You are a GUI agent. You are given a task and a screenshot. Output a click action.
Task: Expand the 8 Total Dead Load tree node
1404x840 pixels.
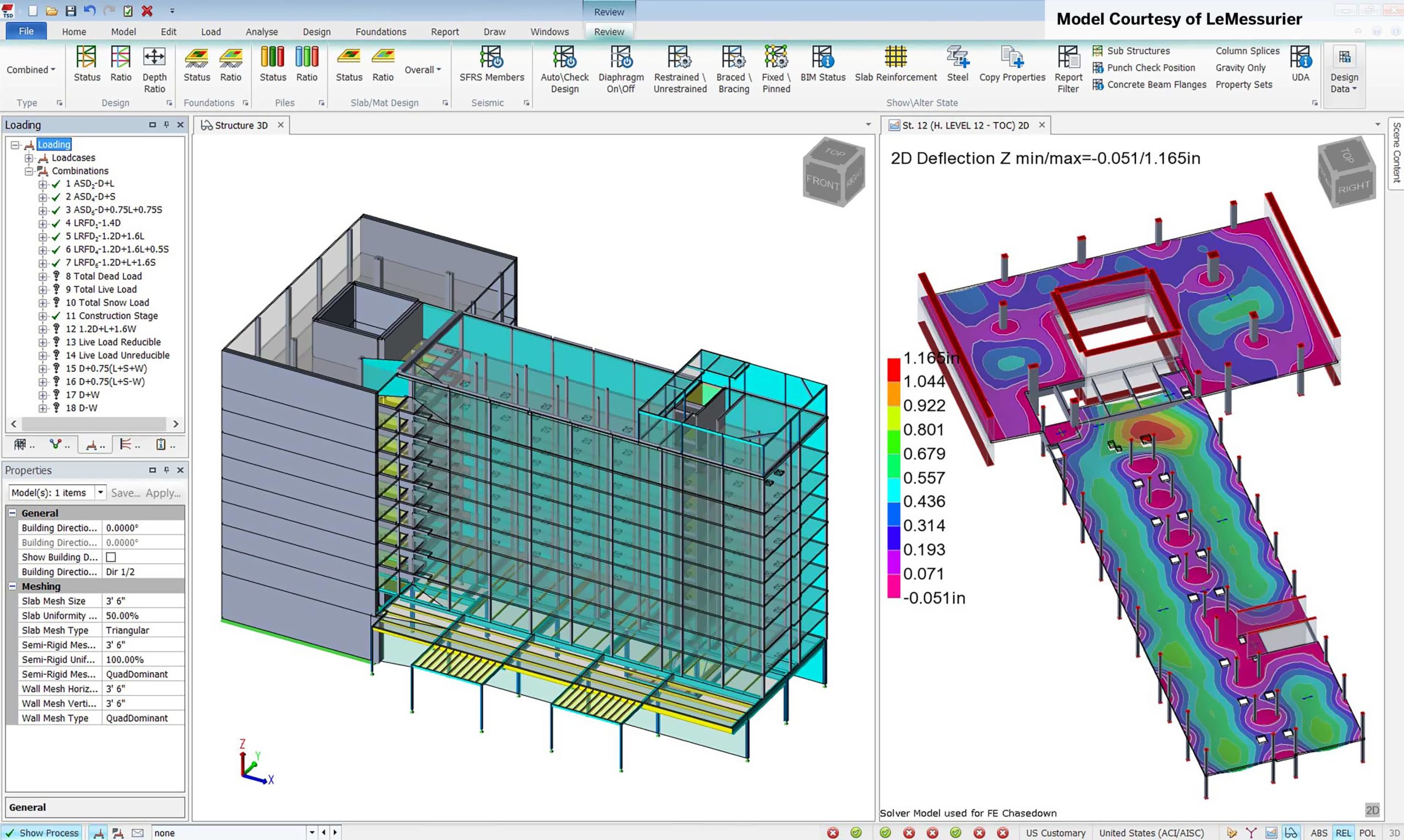pyautogui.click(x=43, y=276)
